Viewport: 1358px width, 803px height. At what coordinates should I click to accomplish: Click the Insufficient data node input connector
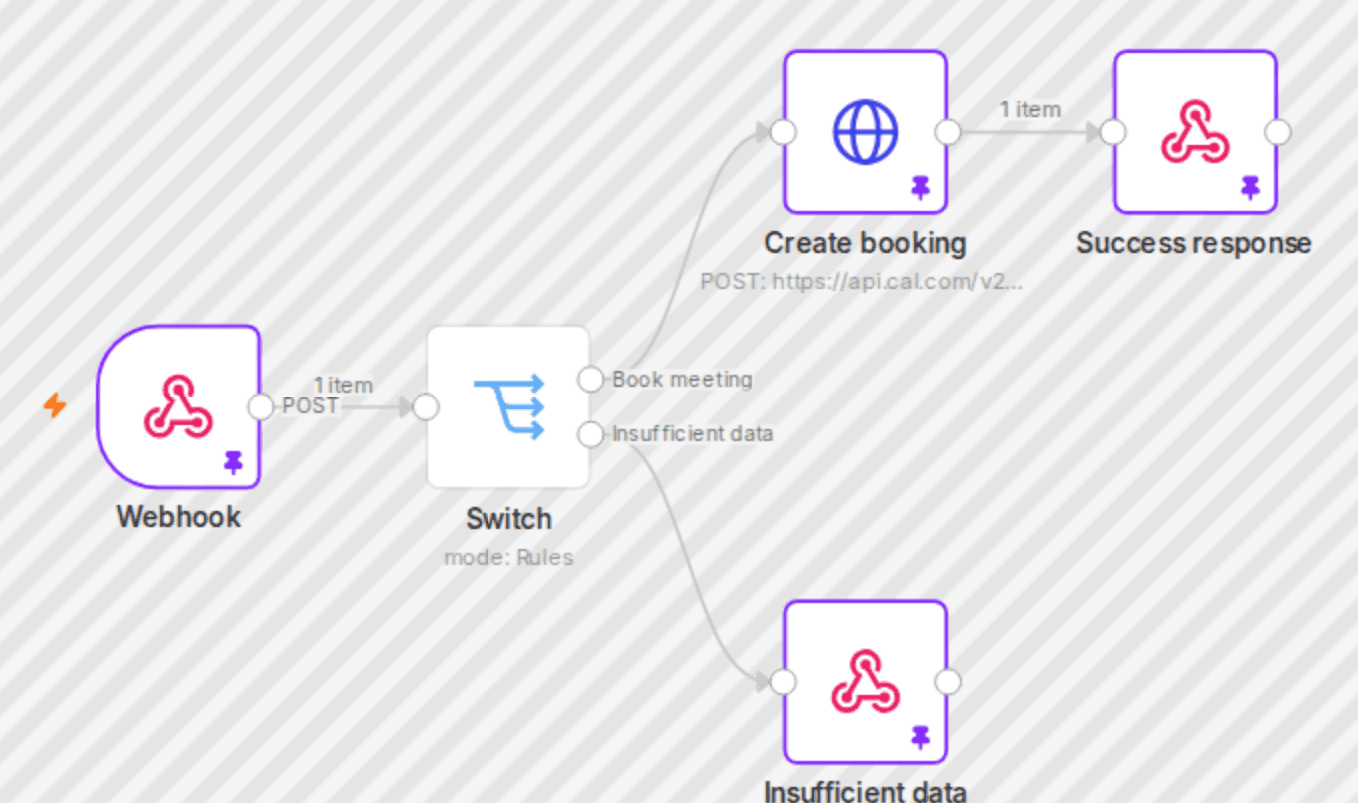(784, 682)
